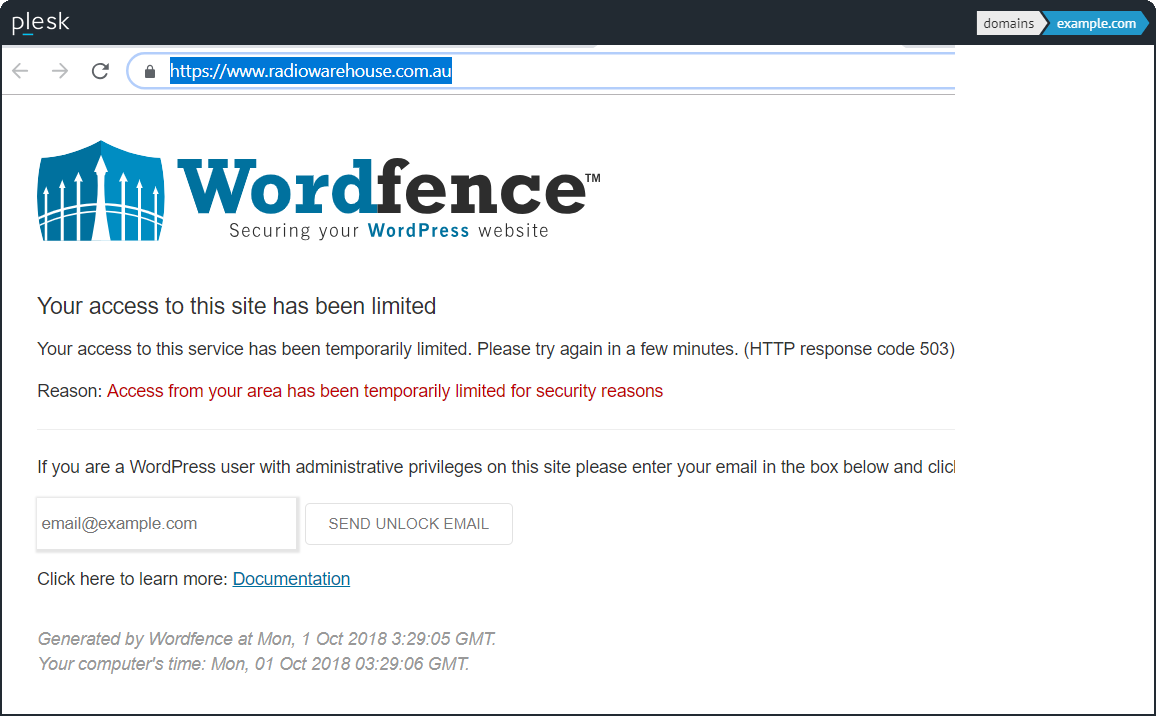Screen dimensions: 1156x716
Task: Focus the email@example.com input box
Action: tap(166, 523)
